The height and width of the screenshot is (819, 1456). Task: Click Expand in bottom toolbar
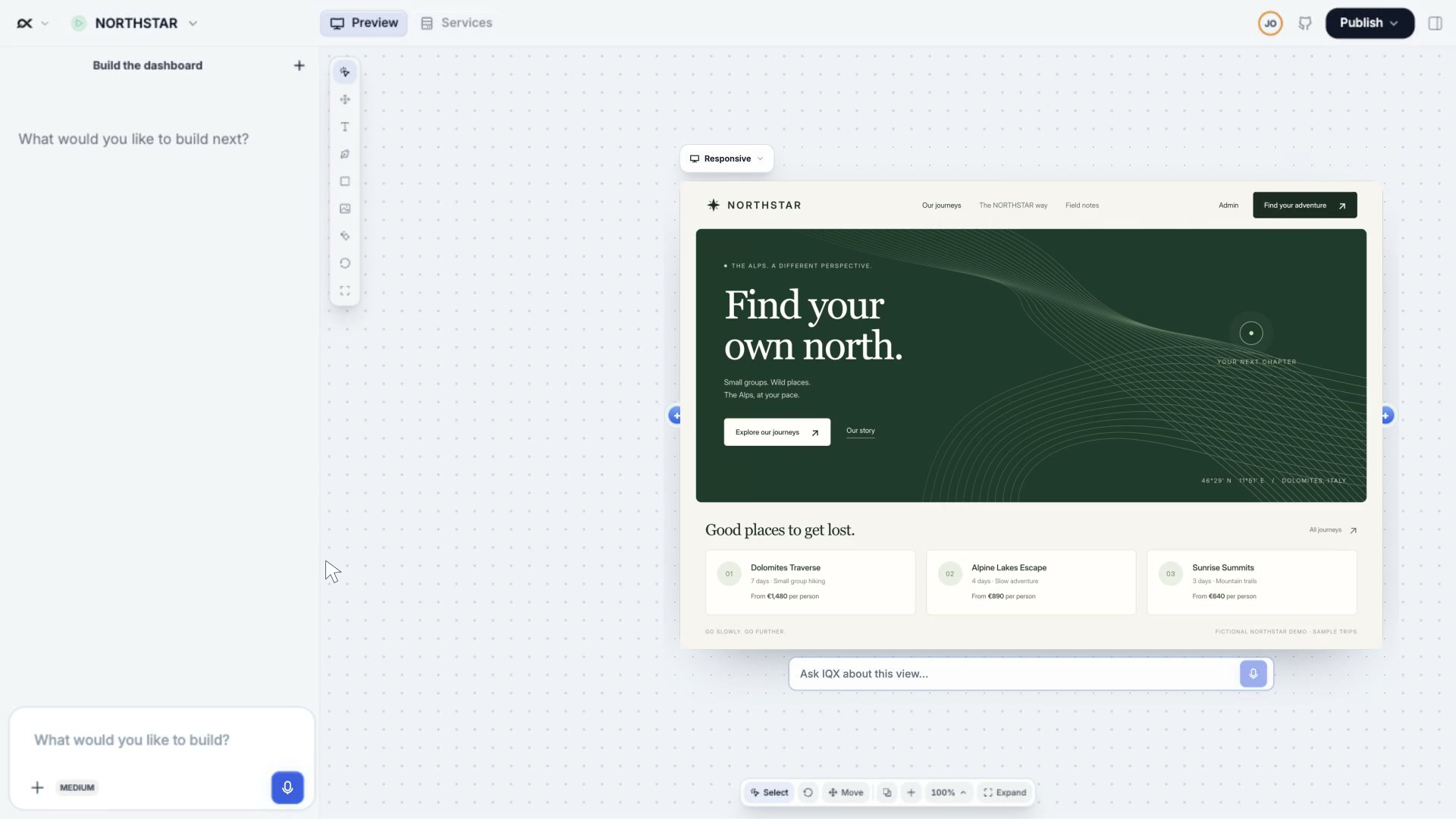click(x=1005, y=792)
